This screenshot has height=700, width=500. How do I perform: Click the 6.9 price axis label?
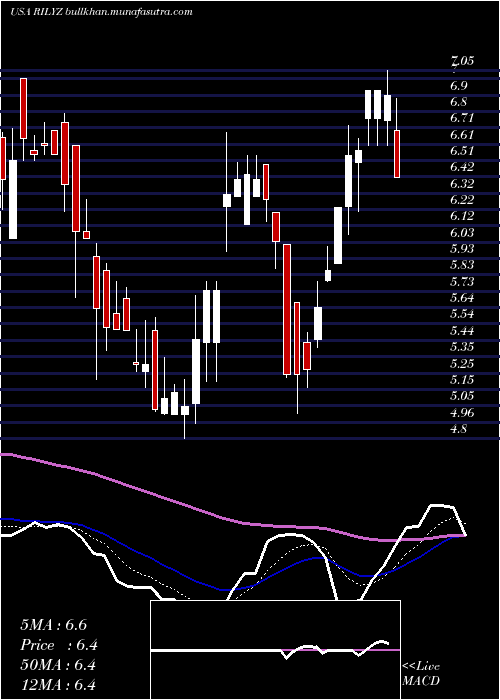458,85
